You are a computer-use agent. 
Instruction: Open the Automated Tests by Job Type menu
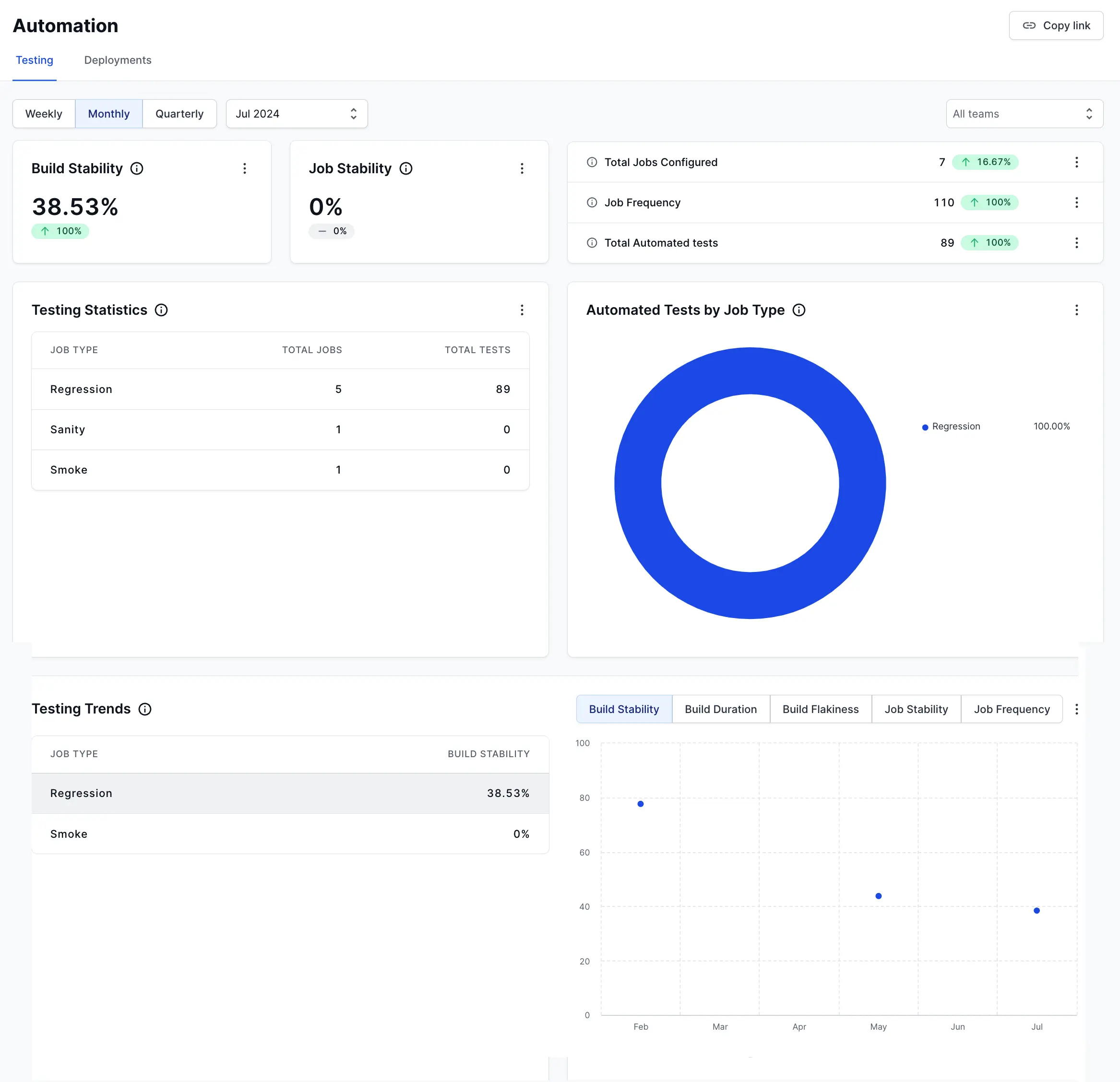coord(1076,310)
